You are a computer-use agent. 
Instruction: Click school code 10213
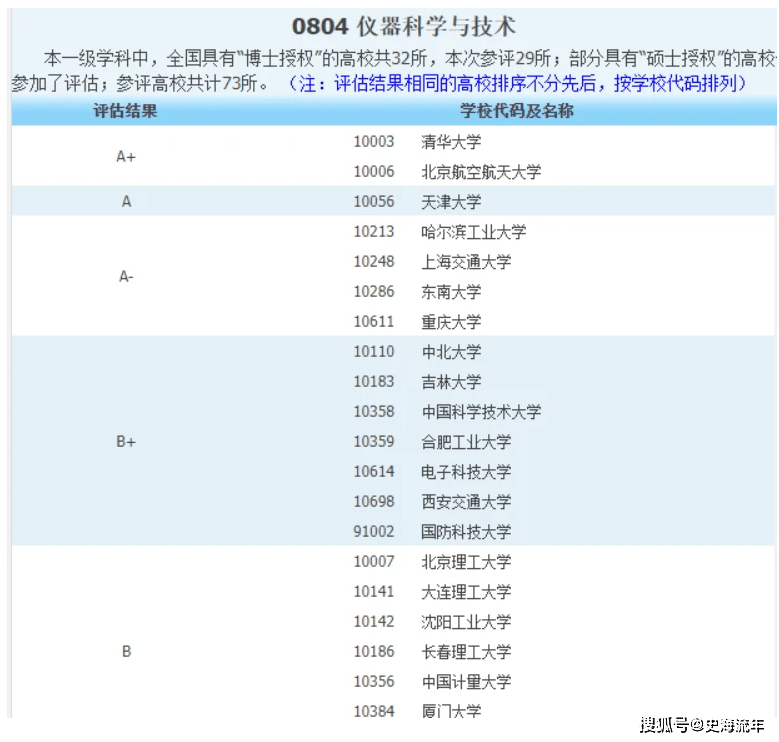click(374, 231)
